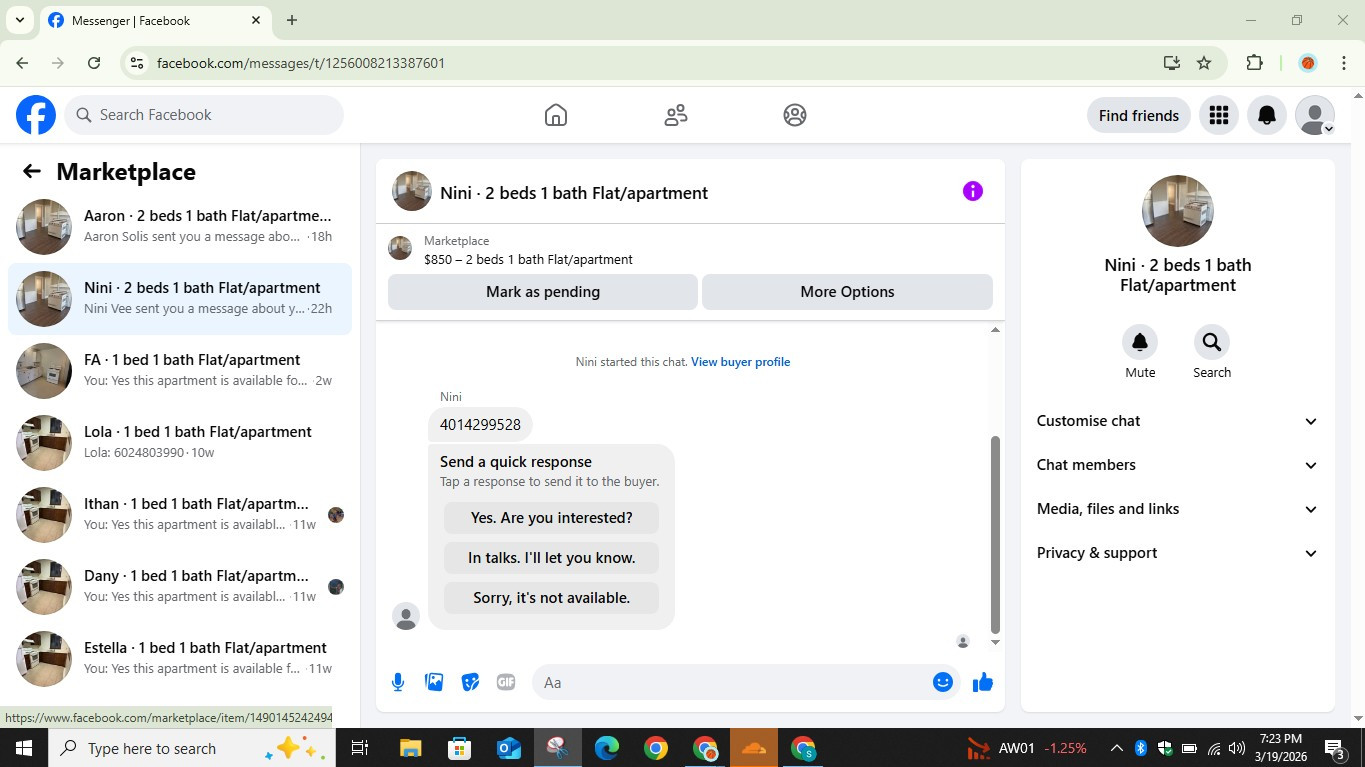Open conversation information purple icon
Screen dimensions: 1365x767
pyautogui.click(x=973, y=191)
